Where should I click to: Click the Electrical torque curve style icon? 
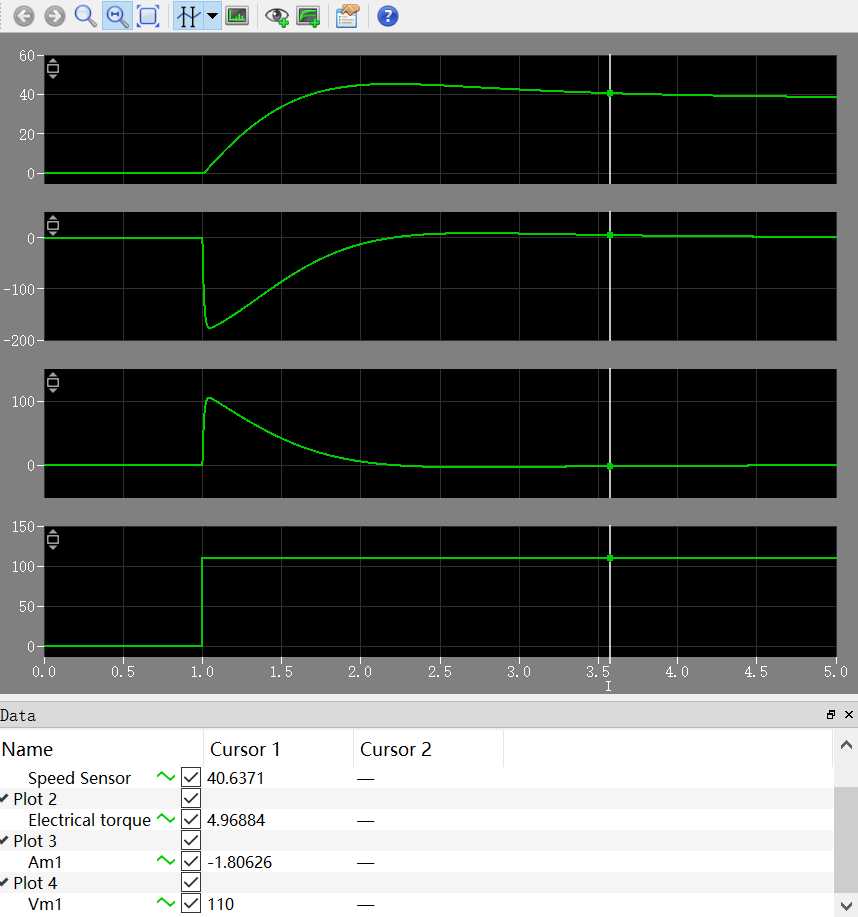click(166, 819)
